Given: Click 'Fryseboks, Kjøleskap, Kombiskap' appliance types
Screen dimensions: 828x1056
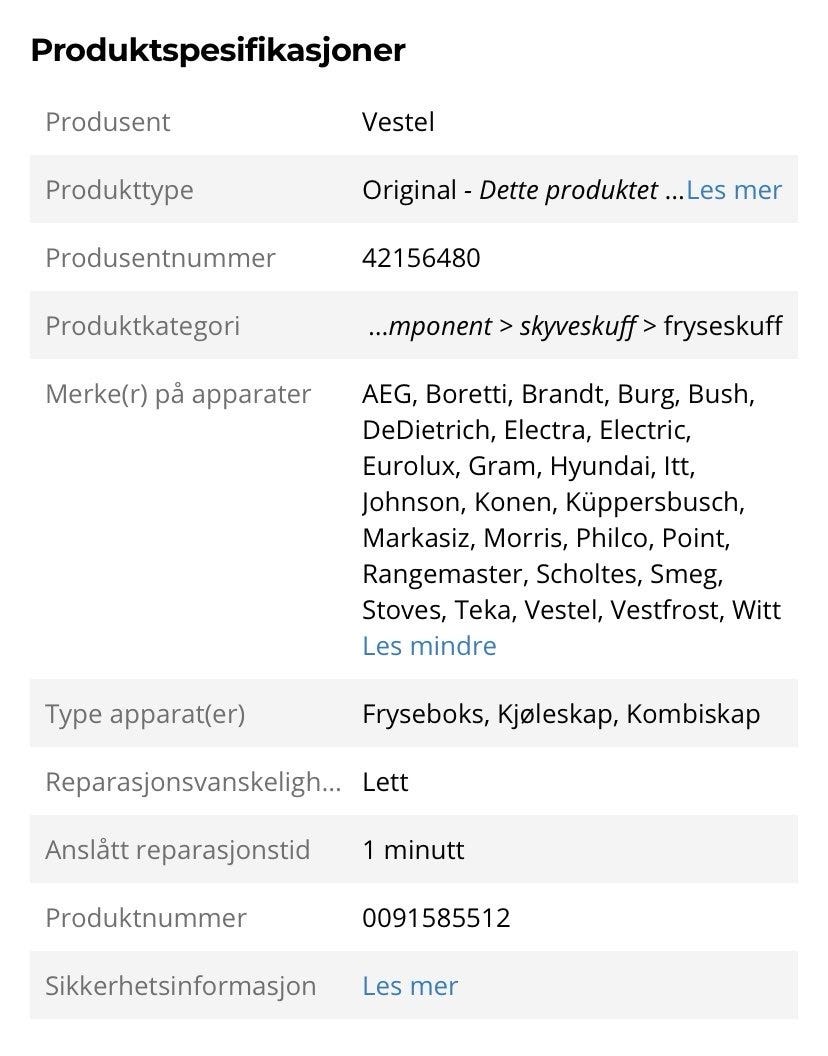Looking at the screenshot, I should (x=561, y=715).
